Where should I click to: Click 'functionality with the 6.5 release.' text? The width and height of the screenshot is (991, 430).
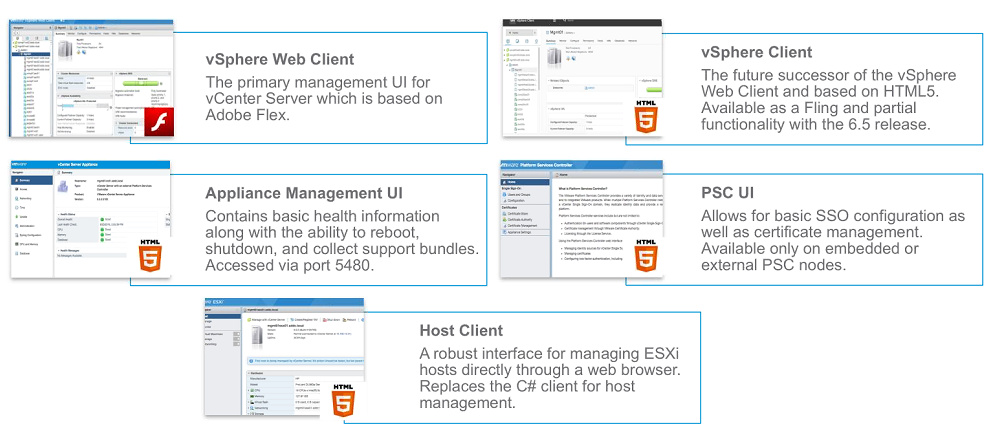pos(816,123)
